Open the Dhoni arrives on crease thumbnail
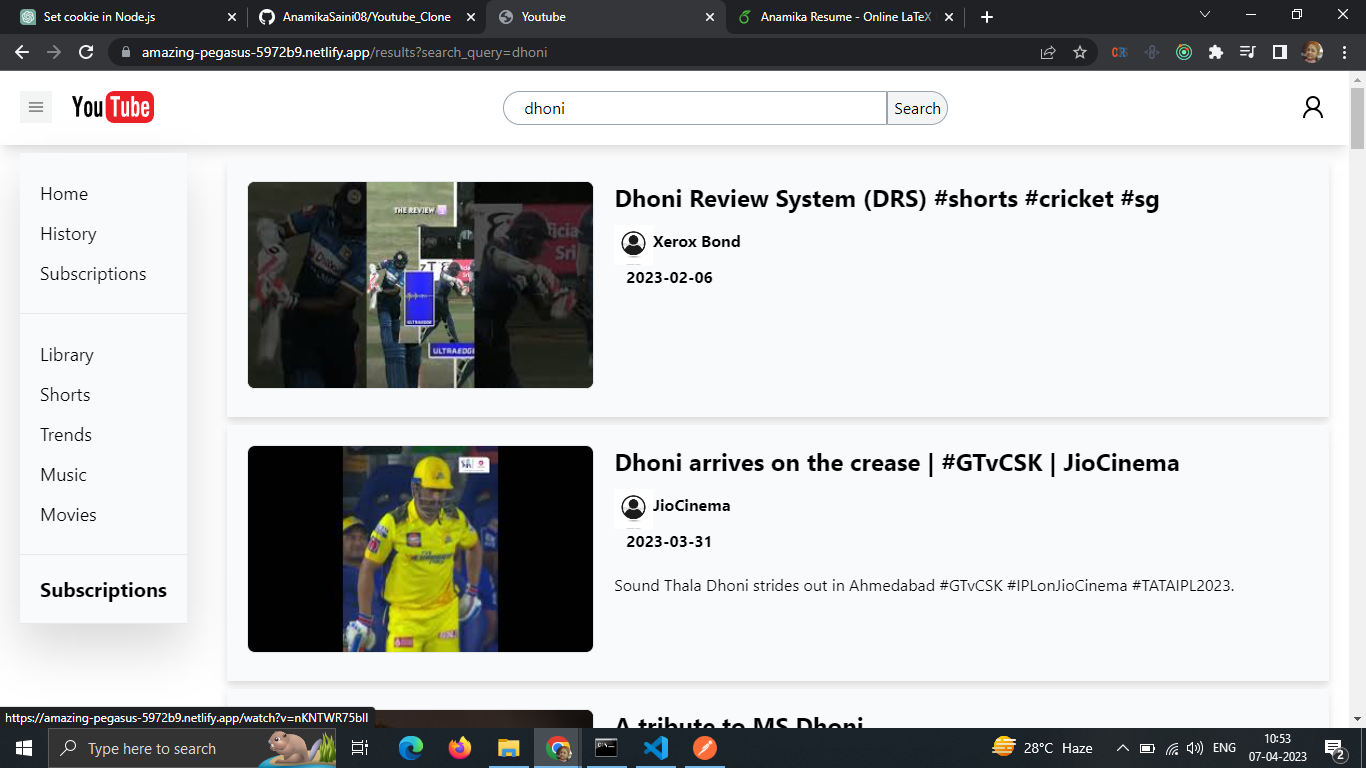Image resolution: width=1366 pixels, height=768 pixels. click(420, 548)
